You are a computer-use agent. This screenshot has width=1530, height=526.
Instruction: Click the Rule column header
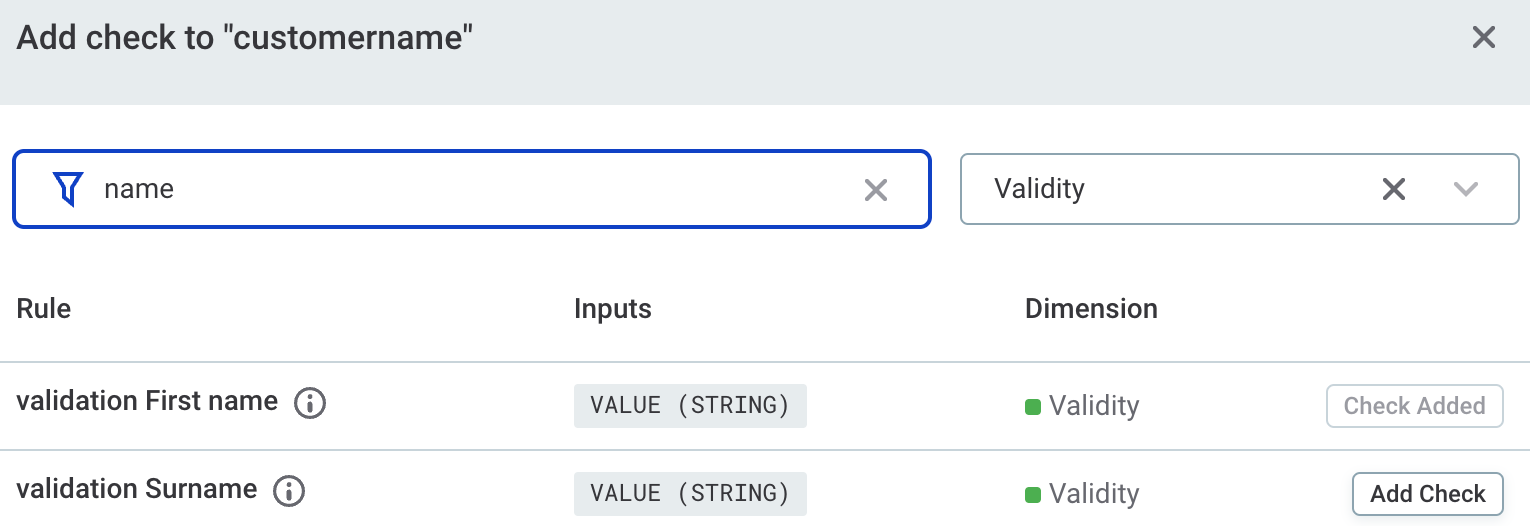pos(44,309)
